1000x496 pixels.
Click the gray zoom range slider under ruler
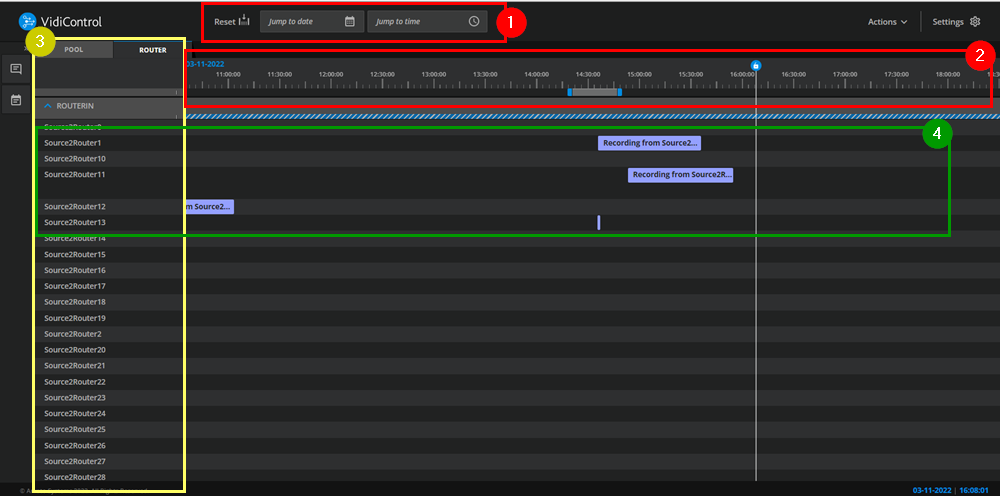point(595,92)
